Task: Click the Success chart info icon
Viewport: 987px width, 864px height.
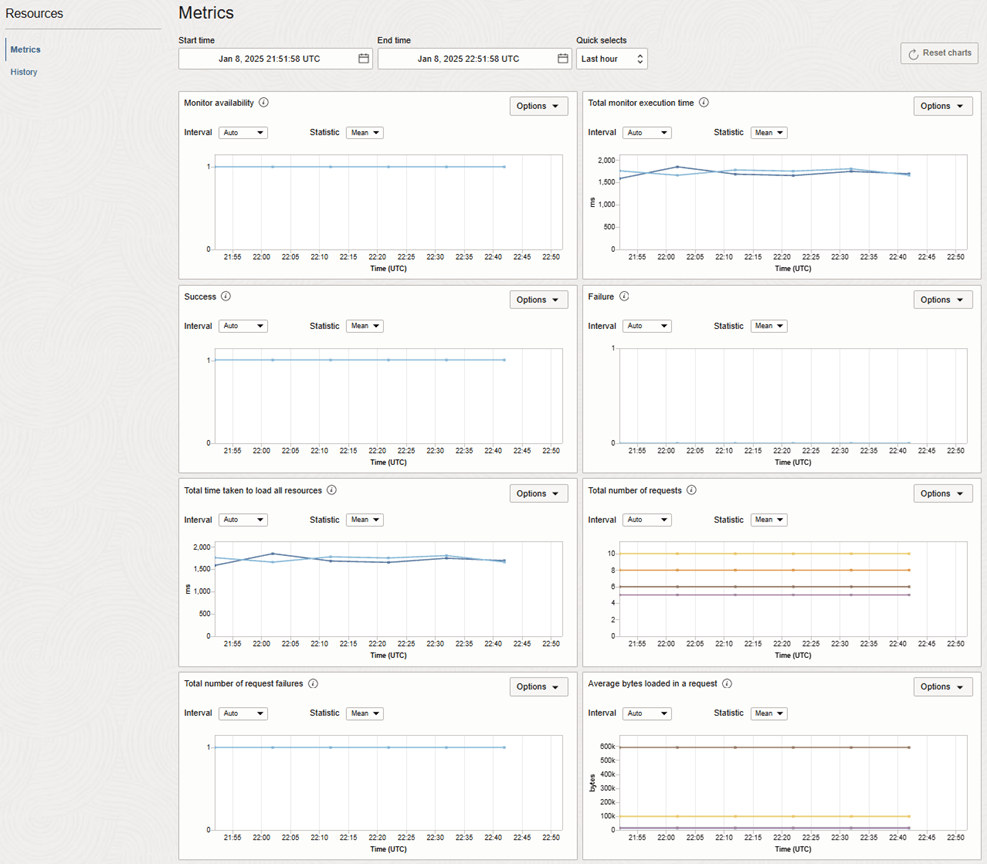Action: pyautogui.click(x=226, y=296)
